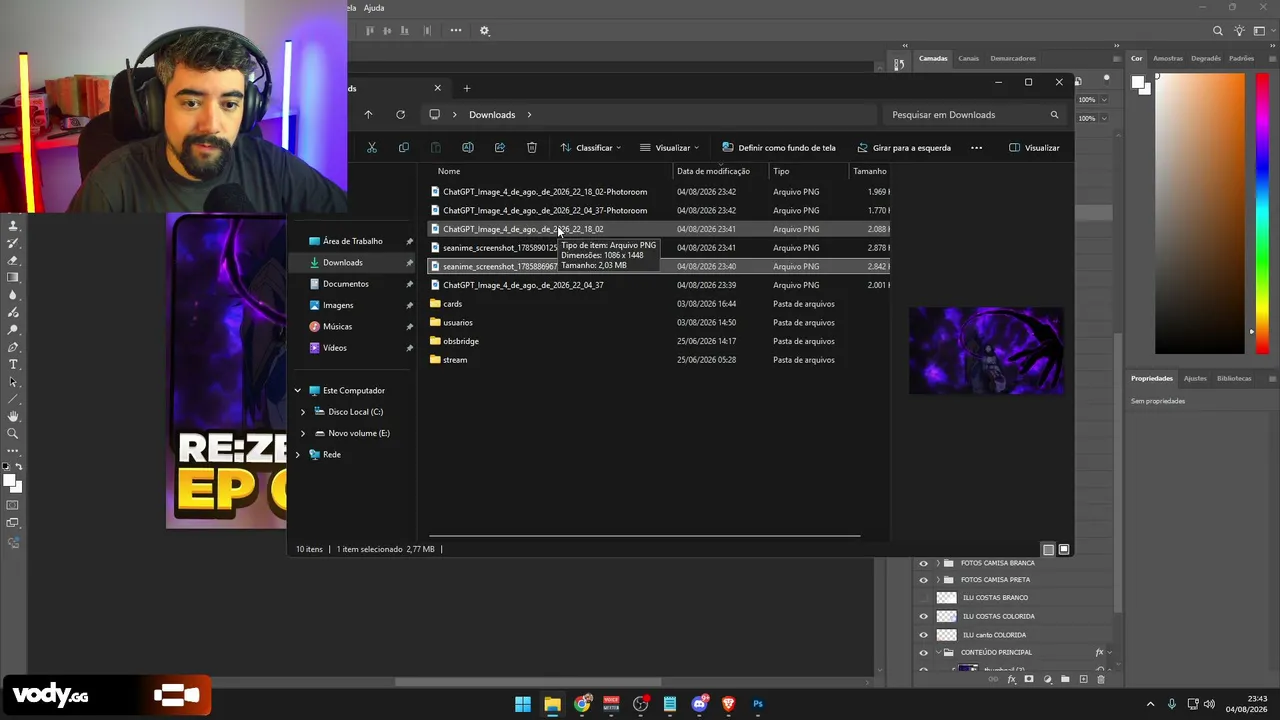This screenshot has width=1280, height=720.
Task: Switch to the Amostras tab
Action: [x=1168, y=58]
